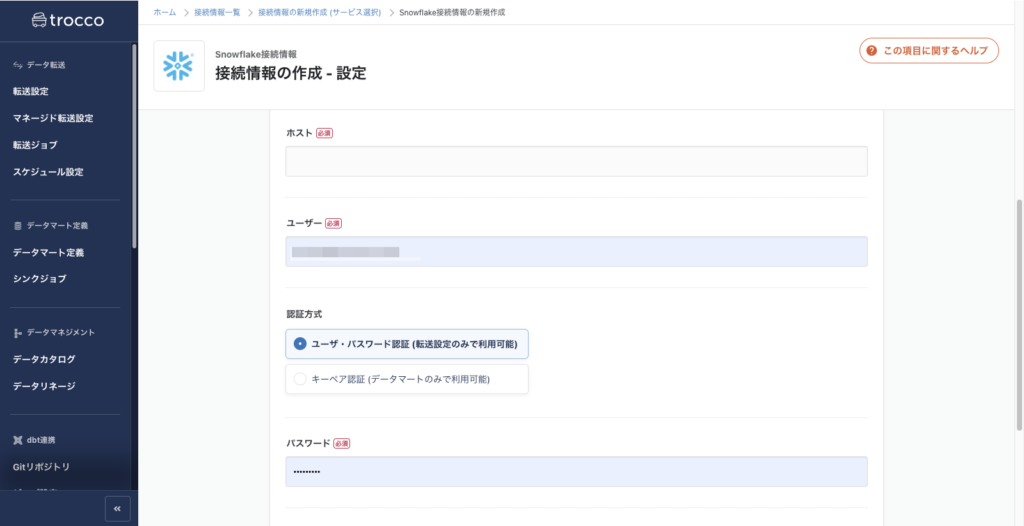Click the trocco logo in sidebar

[x=68, y=20]
